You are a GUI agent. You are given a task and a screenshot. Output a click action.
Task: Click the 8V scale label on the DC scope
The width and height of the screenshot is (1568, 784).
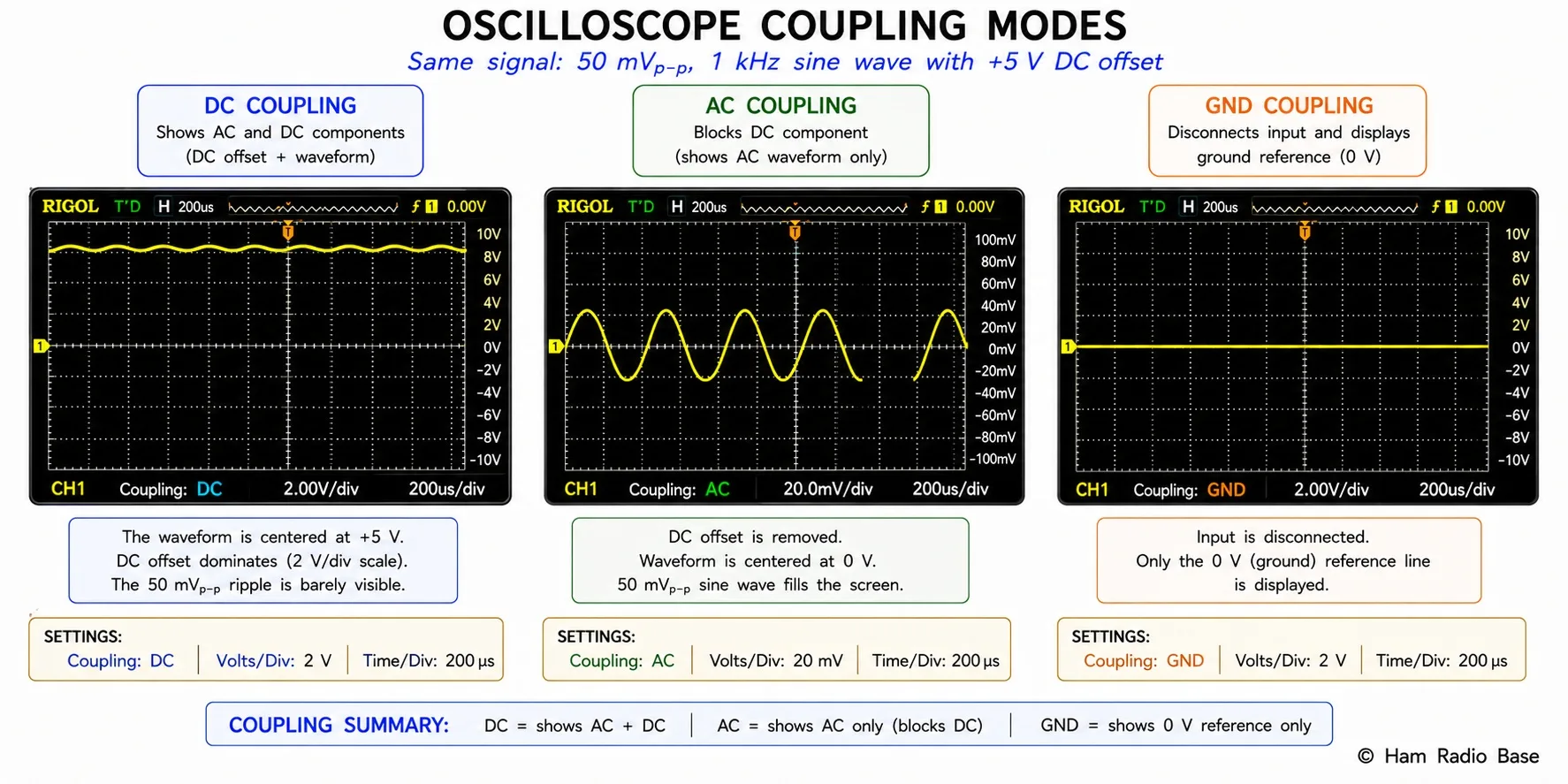[x=491, y=256]
